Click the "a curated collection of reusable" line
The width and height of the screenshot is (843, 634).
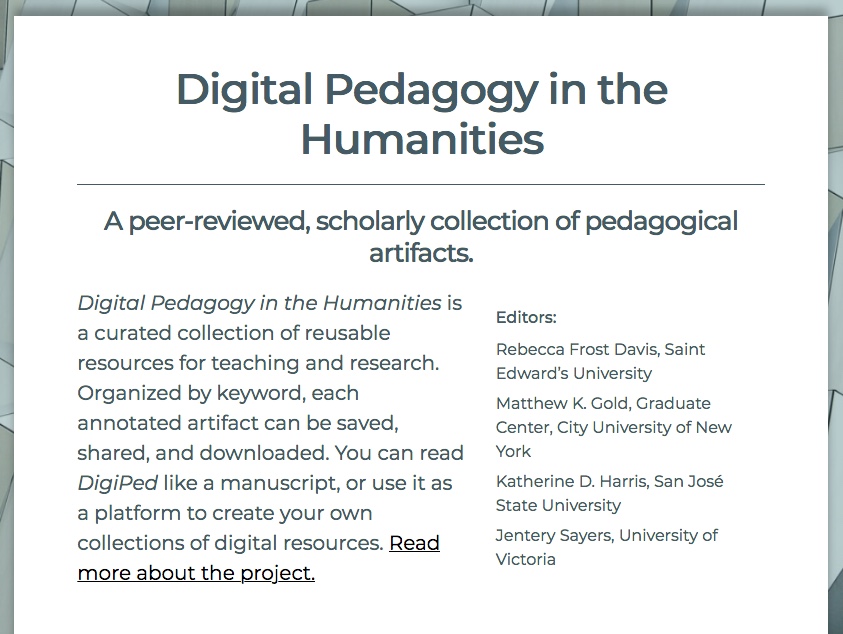pos(234,333)
